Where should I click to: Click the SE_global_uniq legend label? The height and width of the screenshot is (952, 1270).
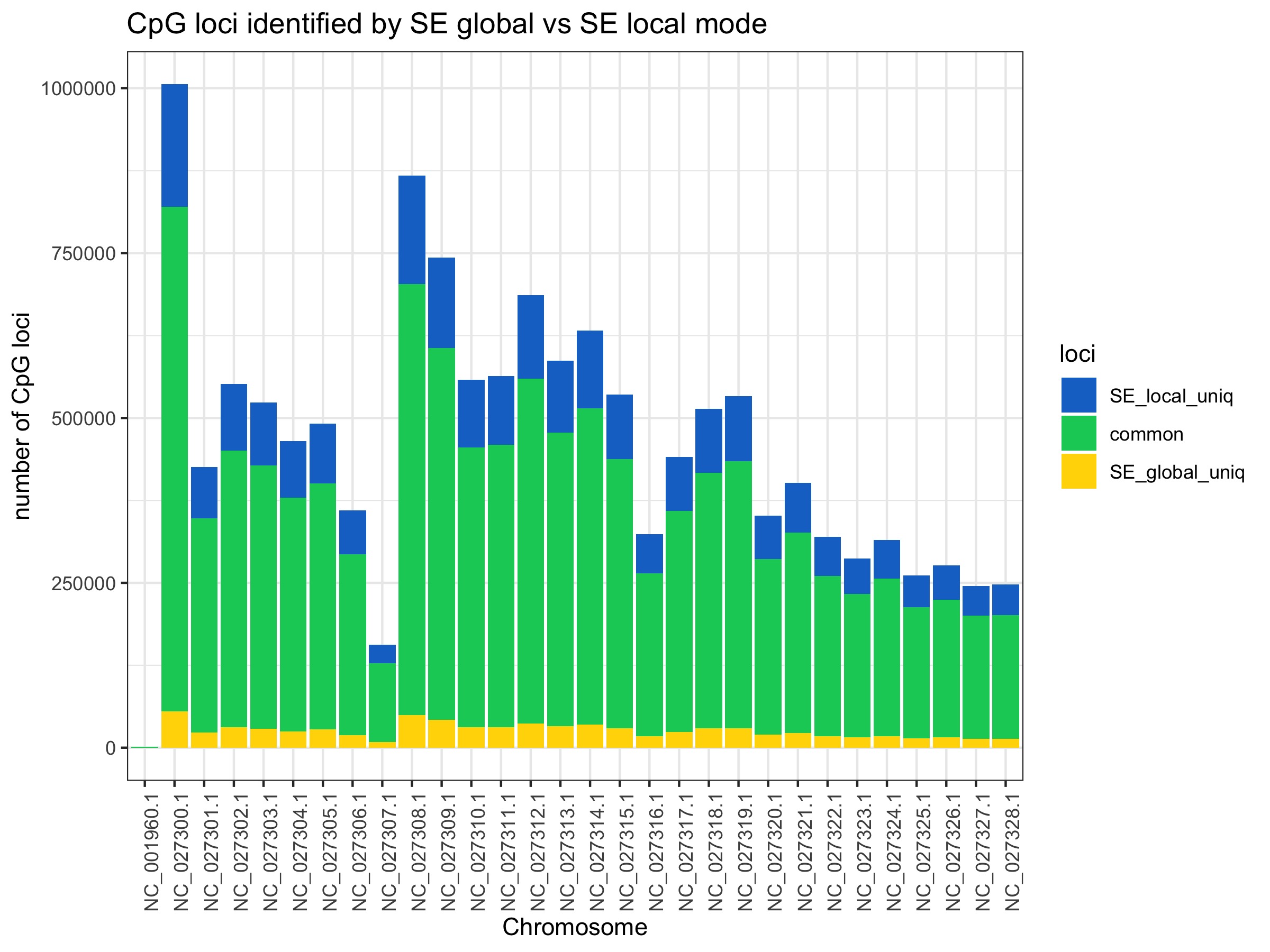(x=1176, y=472)
